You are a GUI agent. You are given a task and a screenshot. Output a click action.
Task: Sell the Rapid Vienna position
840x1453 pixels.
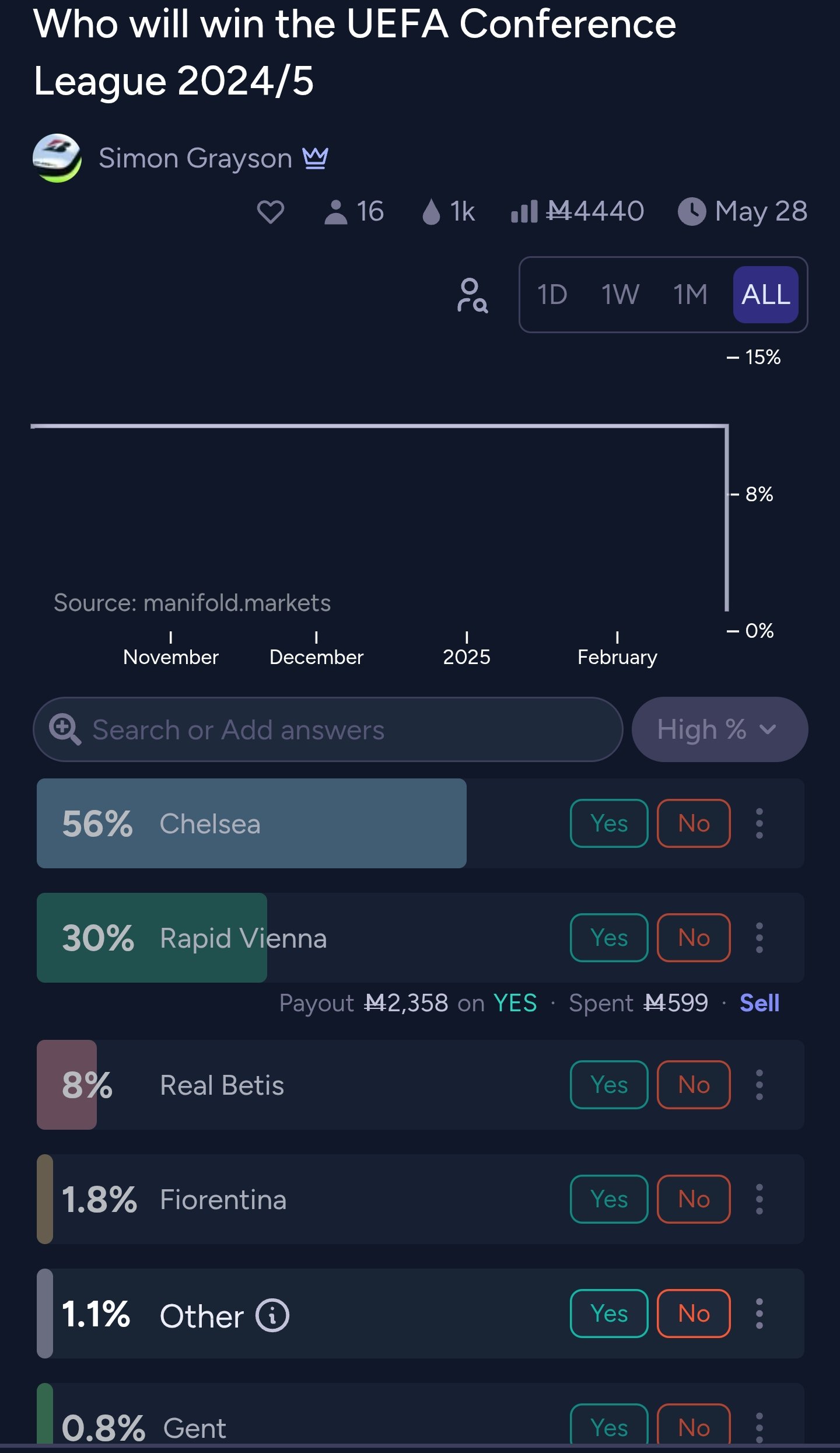(759, 1003)
